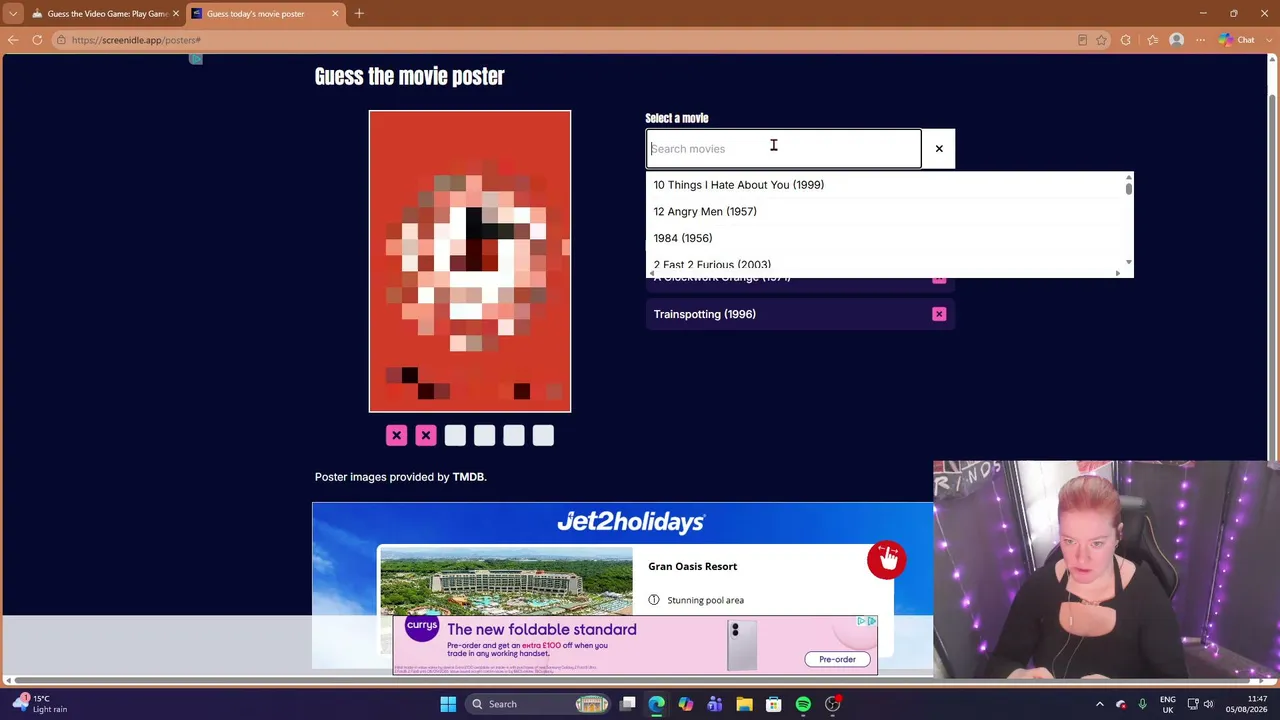Close the Guess the Video Game tab

[176, 14]
